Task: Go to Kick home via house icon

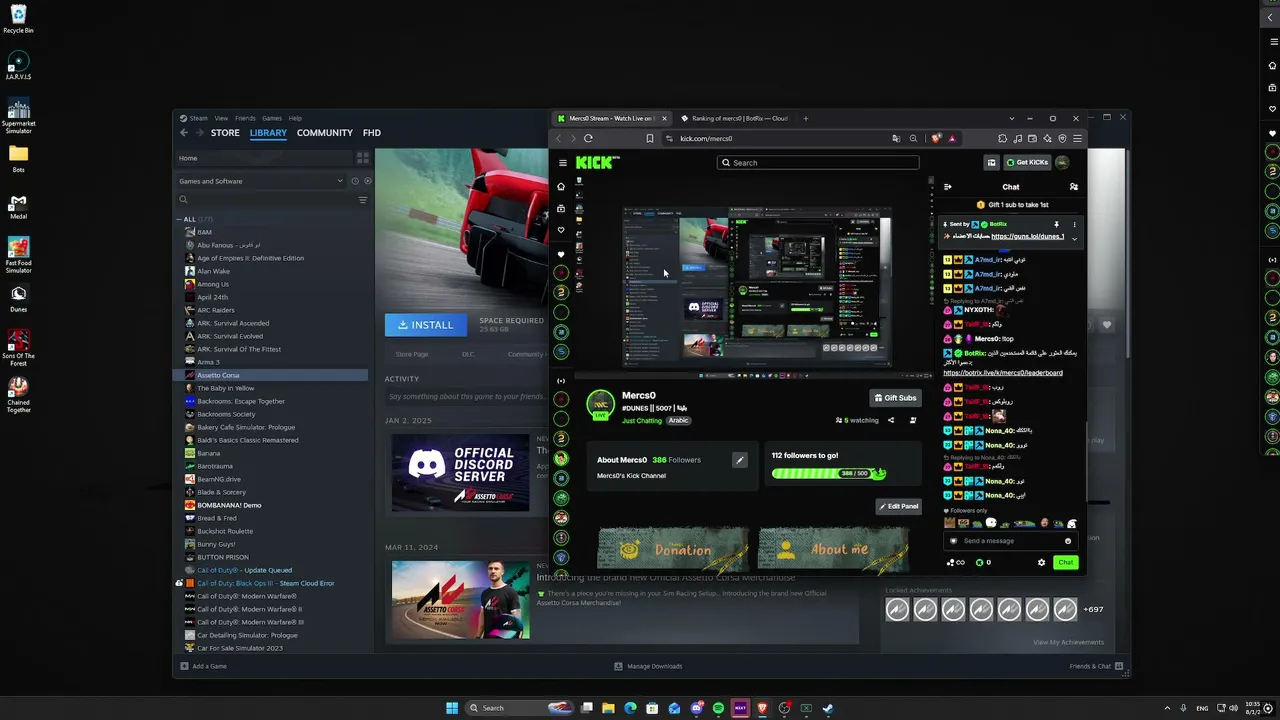Action: 561,187
